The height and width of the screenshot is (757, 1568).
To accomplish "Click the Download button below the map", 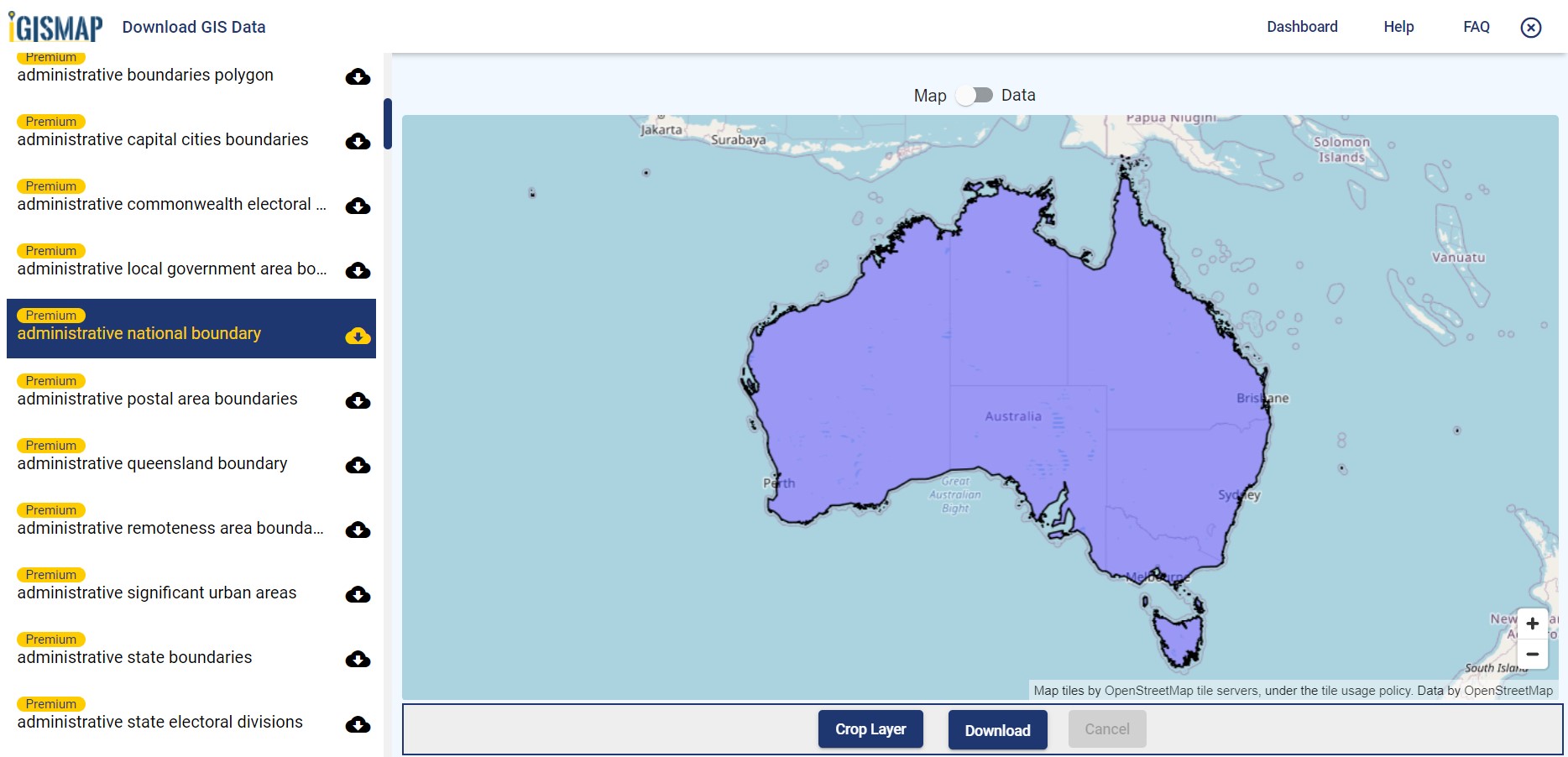I will [x=997, y=730].
